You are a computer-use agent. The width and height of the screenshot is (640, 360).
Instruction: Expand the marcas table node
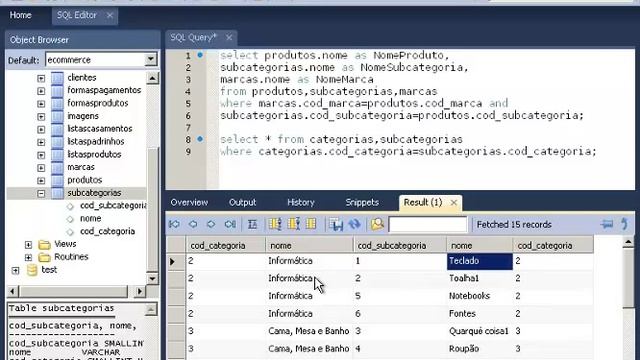coord(41,168)
